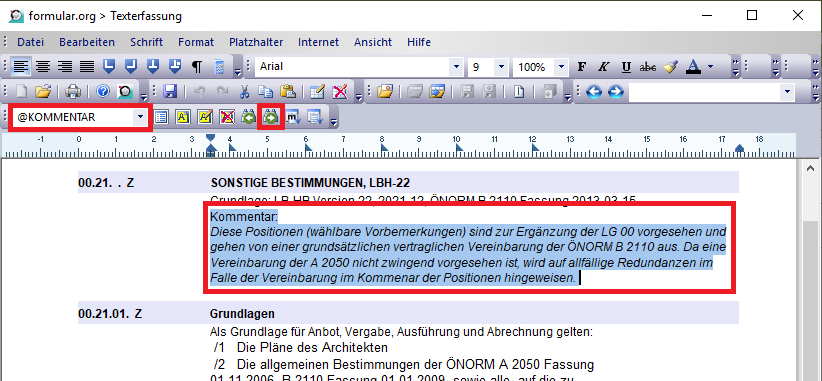Edit table with pencil icon

click(317, 92)
